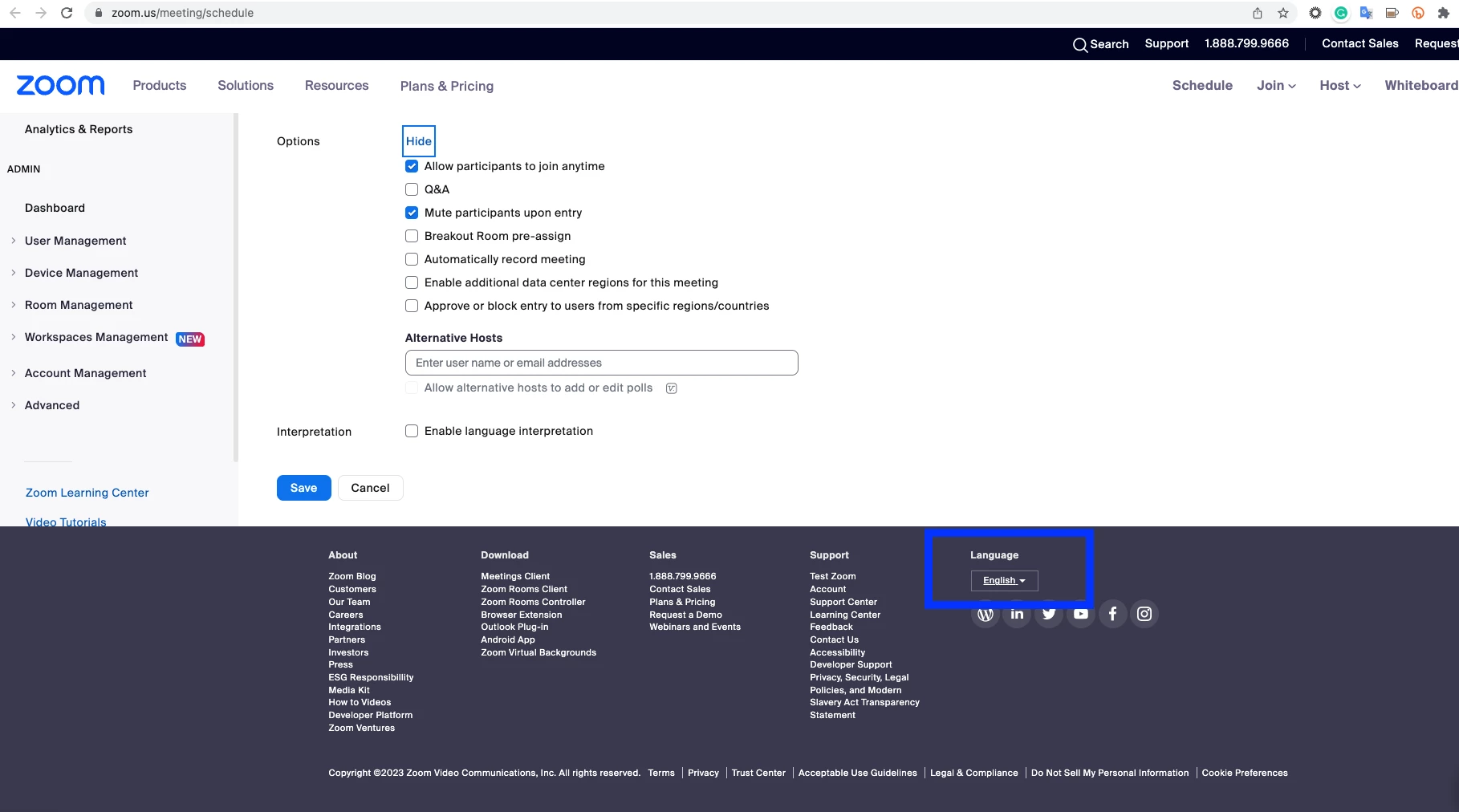Open Zoom's WordPress blog icon
This screenshot has width=1459, height=812.
coord(986,614)
